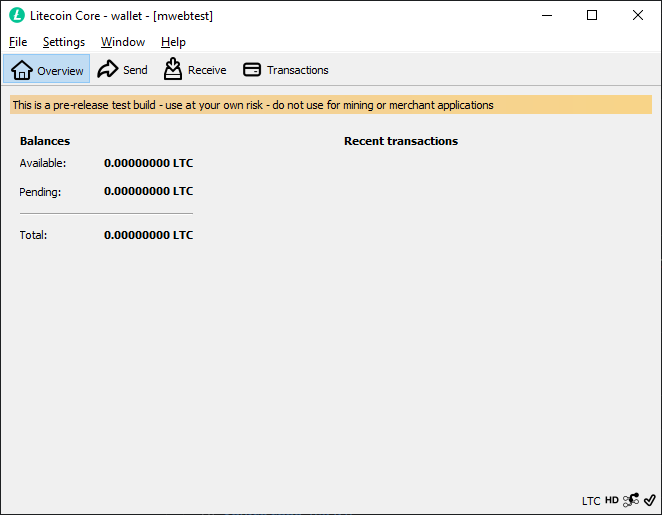Click the Litecoin logo in title bar

click(x=16, y=15)
